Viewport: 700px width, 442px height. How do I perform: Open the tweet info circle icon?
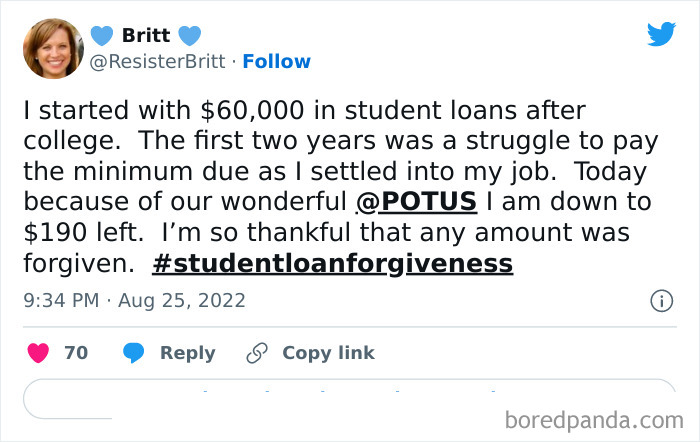pyautogui.click(x=661, y=300)
